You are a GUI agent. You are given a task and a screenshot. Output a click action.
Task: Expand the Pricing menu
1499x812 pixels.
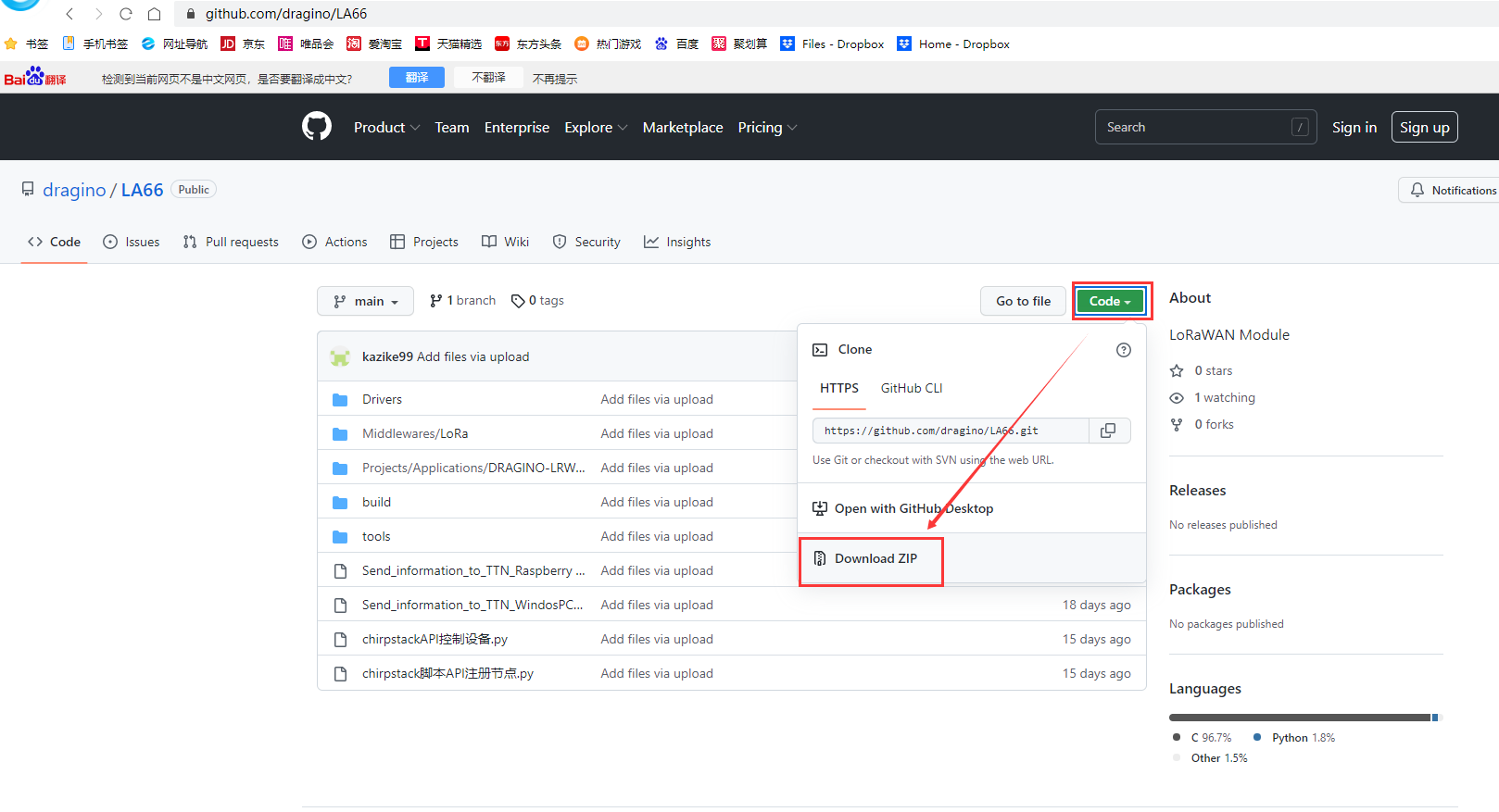pos(767,128)
